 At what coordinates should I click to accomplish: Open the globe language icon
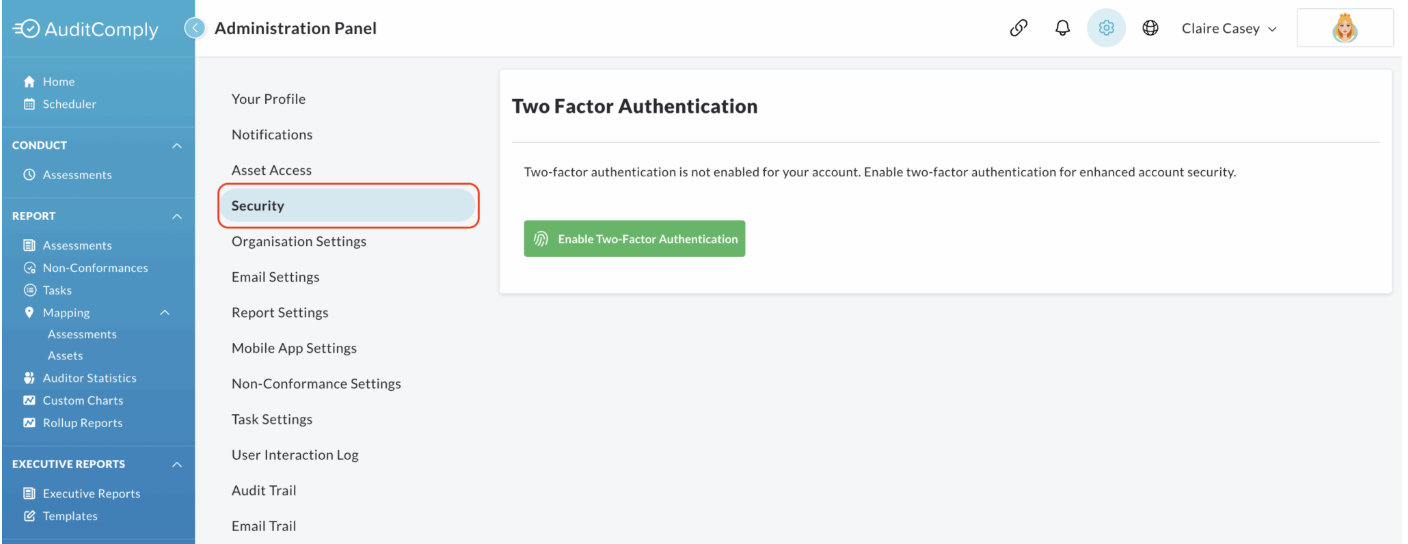[1150, 28]
